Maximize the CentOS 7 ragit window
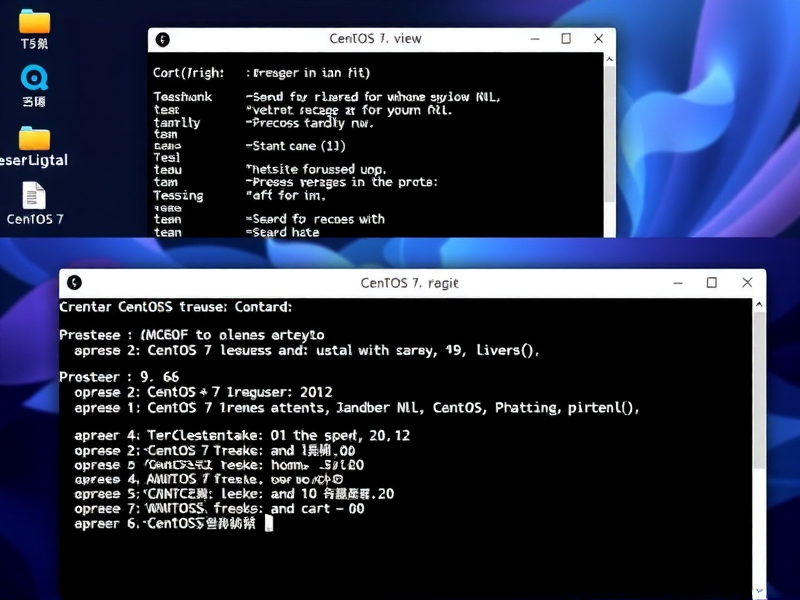The image size is (800, 600). click(x=713, y=282)
